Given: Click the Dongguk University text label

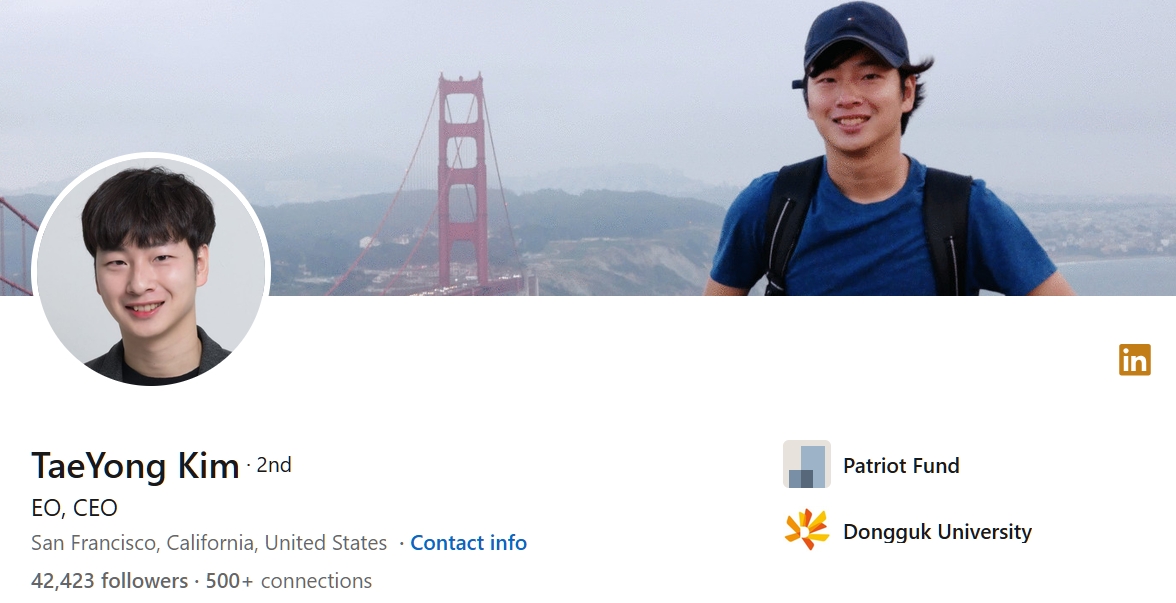Looking at the screenshot, I should [x=937, y=532].
